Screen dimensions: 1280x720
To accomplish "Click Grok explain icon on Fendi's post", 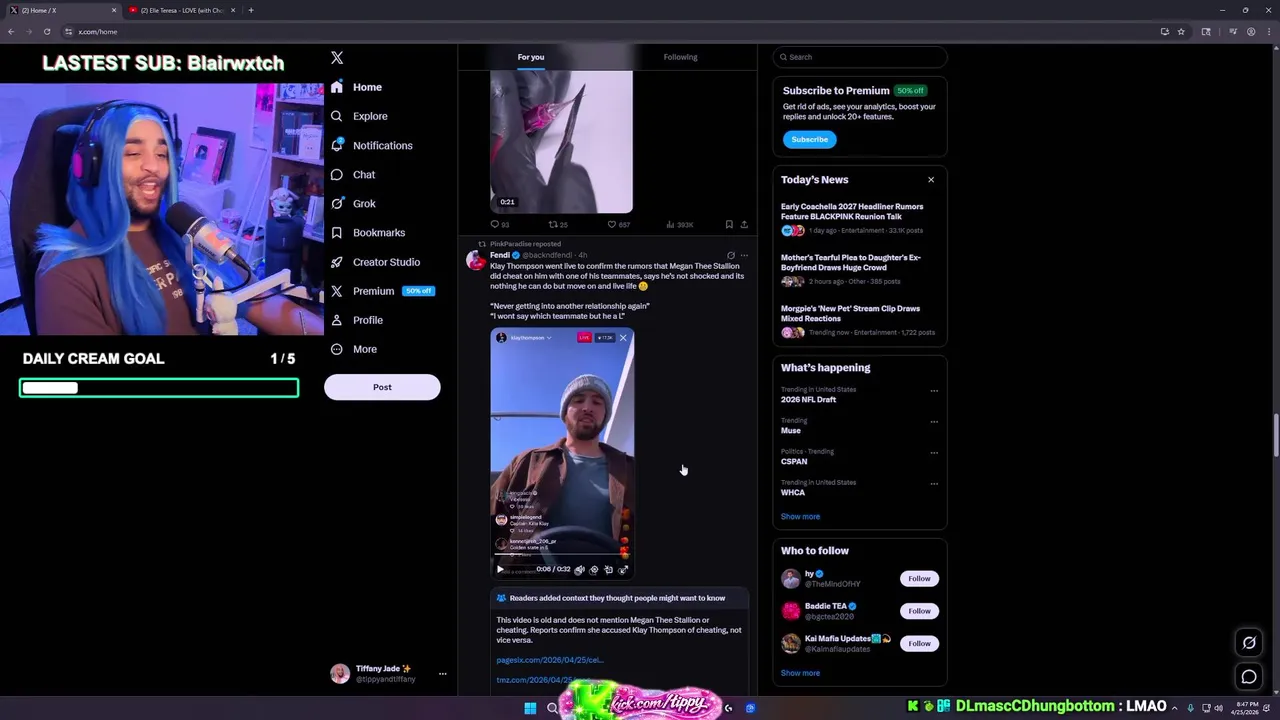I will pyautogui.click(x=731, y=255).
